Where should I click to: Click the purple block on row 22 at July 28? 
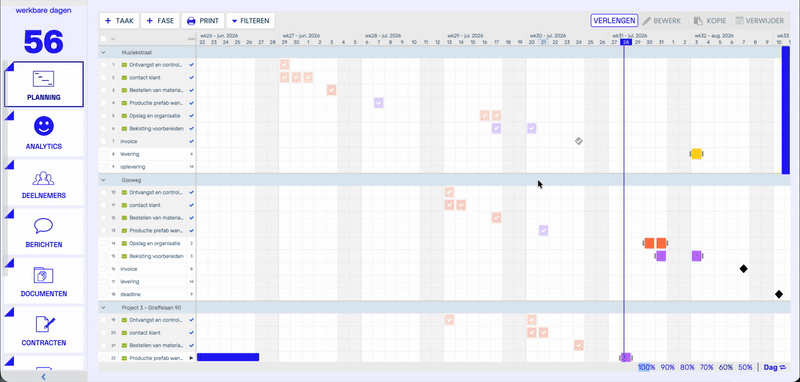tap(626, 358)
